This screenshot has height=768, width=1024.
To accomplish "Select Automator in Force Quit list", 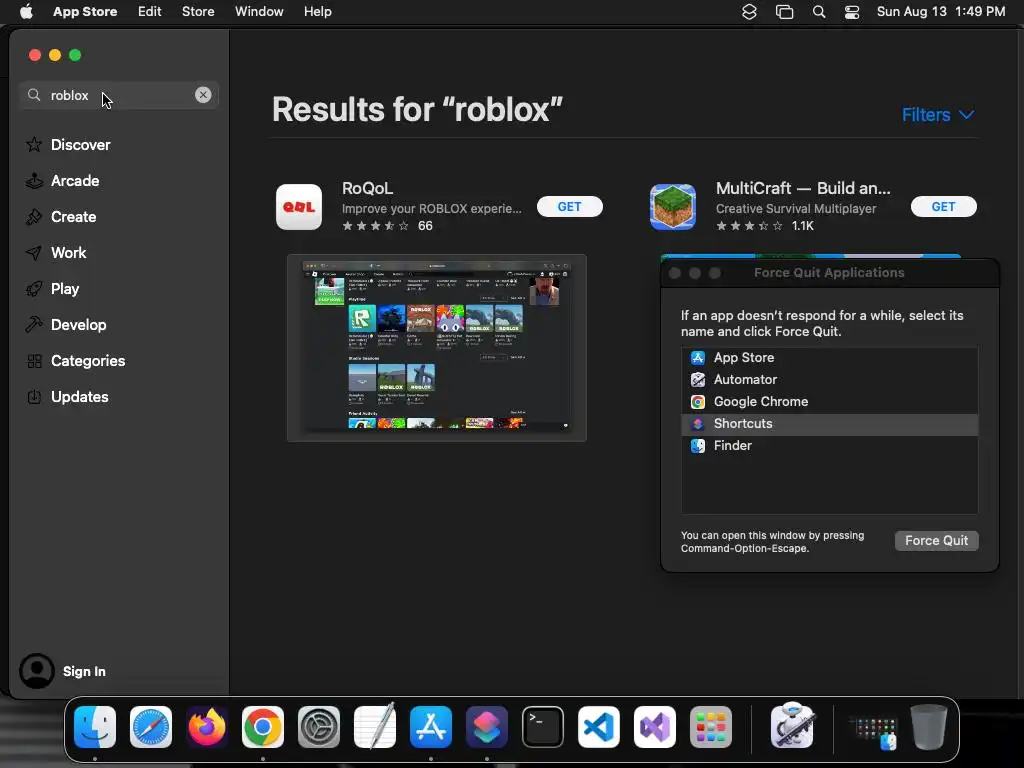I will coord(829,379).
